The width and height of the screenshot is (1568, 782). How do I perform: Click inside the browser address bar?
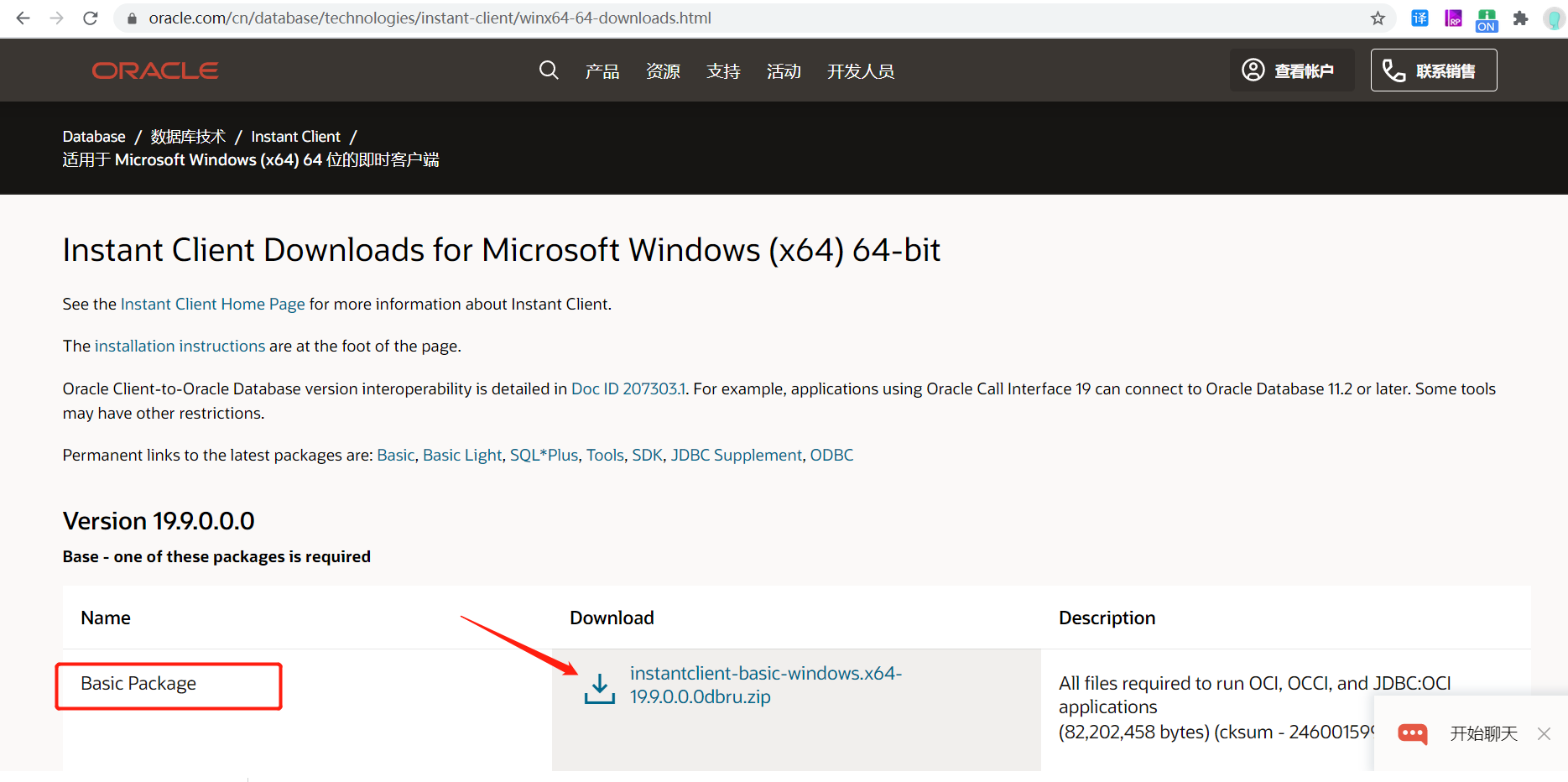[419, 18]
